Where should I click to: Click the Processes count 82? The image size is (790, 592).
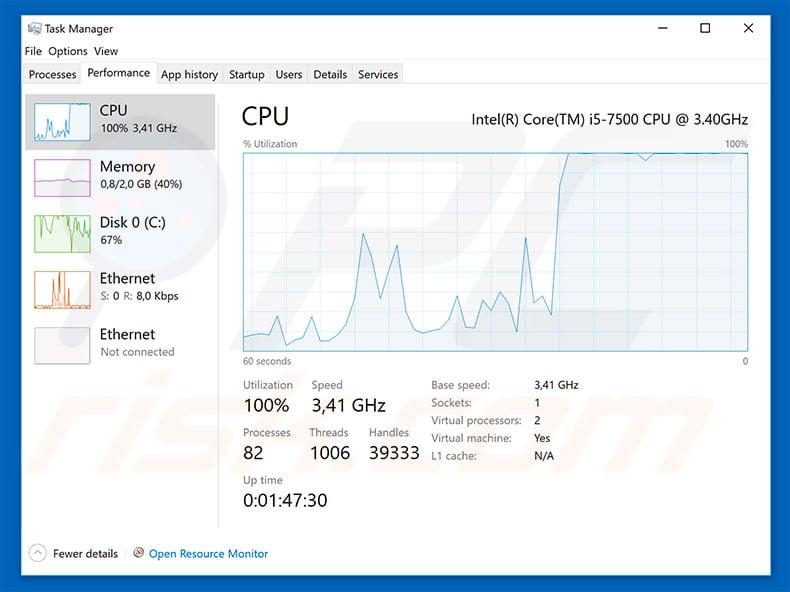pyautogui.click(x=253, y=452)
